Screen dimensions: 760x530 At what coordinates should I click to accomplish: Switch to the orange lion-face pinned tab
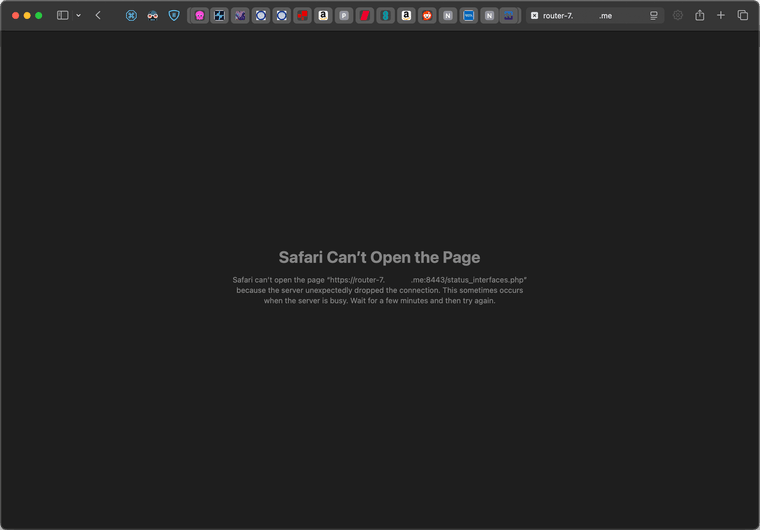(x=427, y=16)
